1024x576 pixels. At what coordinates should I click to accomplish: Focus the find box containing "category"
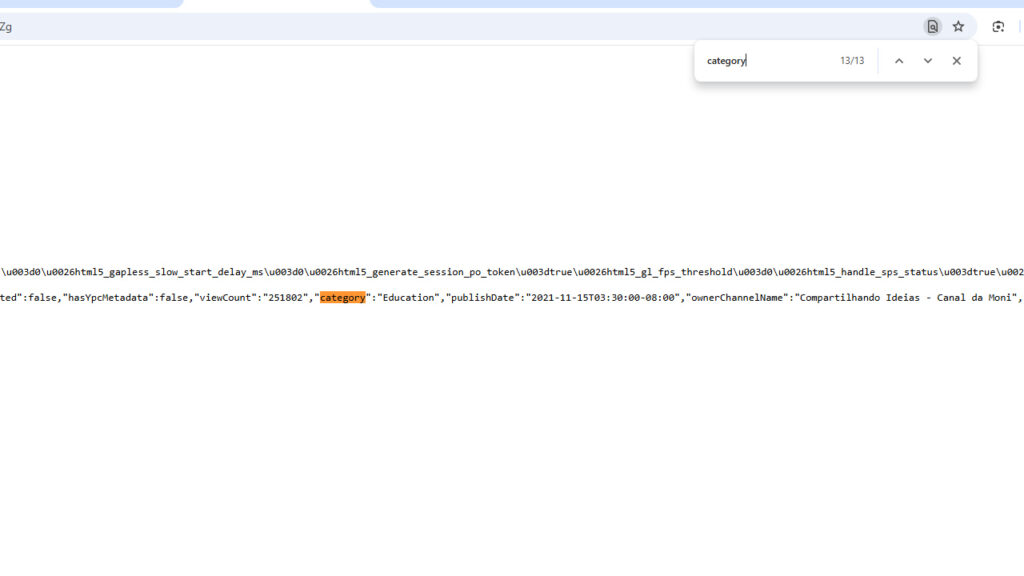(765, 61)
